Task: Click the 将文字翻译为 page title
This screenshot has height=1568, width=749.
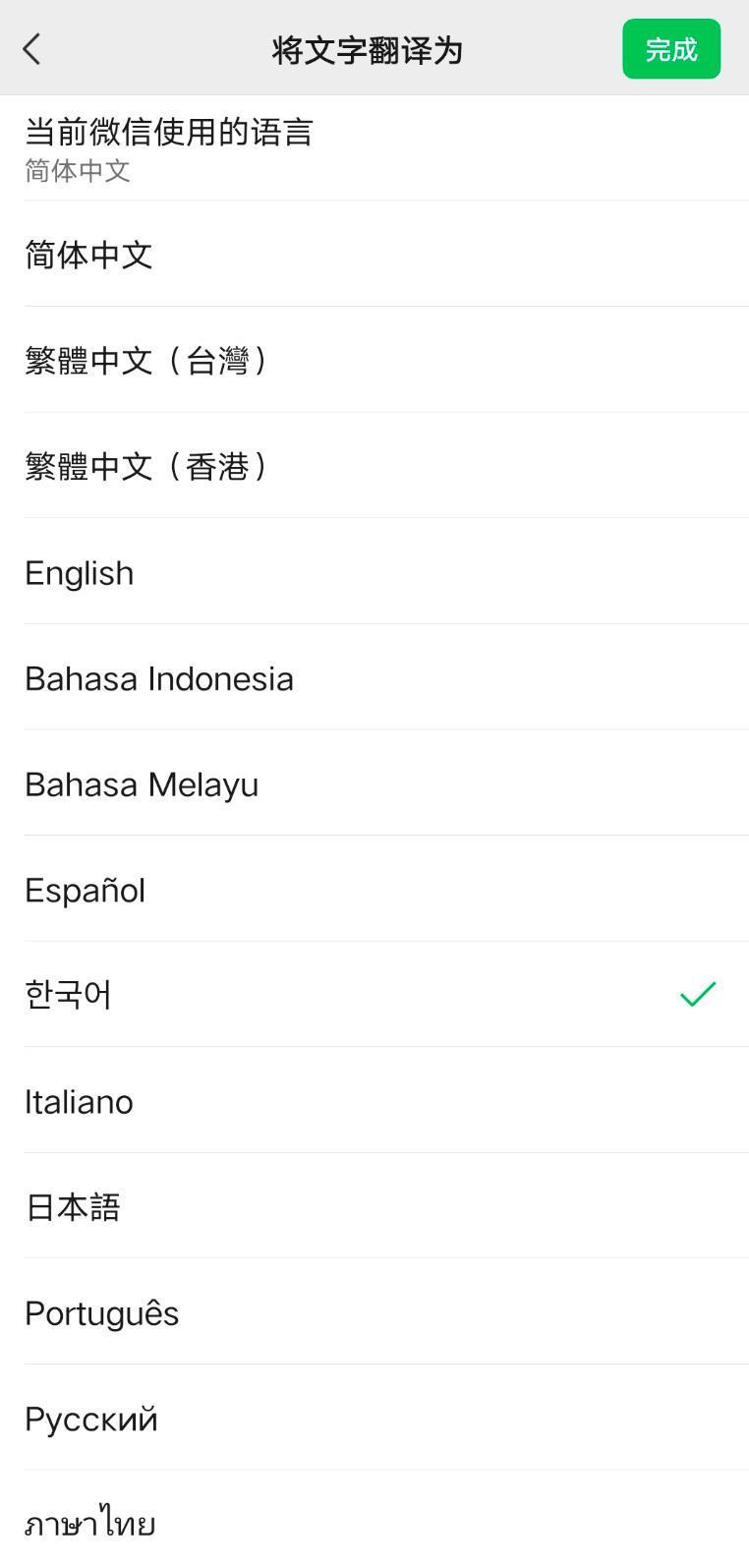Action: click(x=367, y=50)
